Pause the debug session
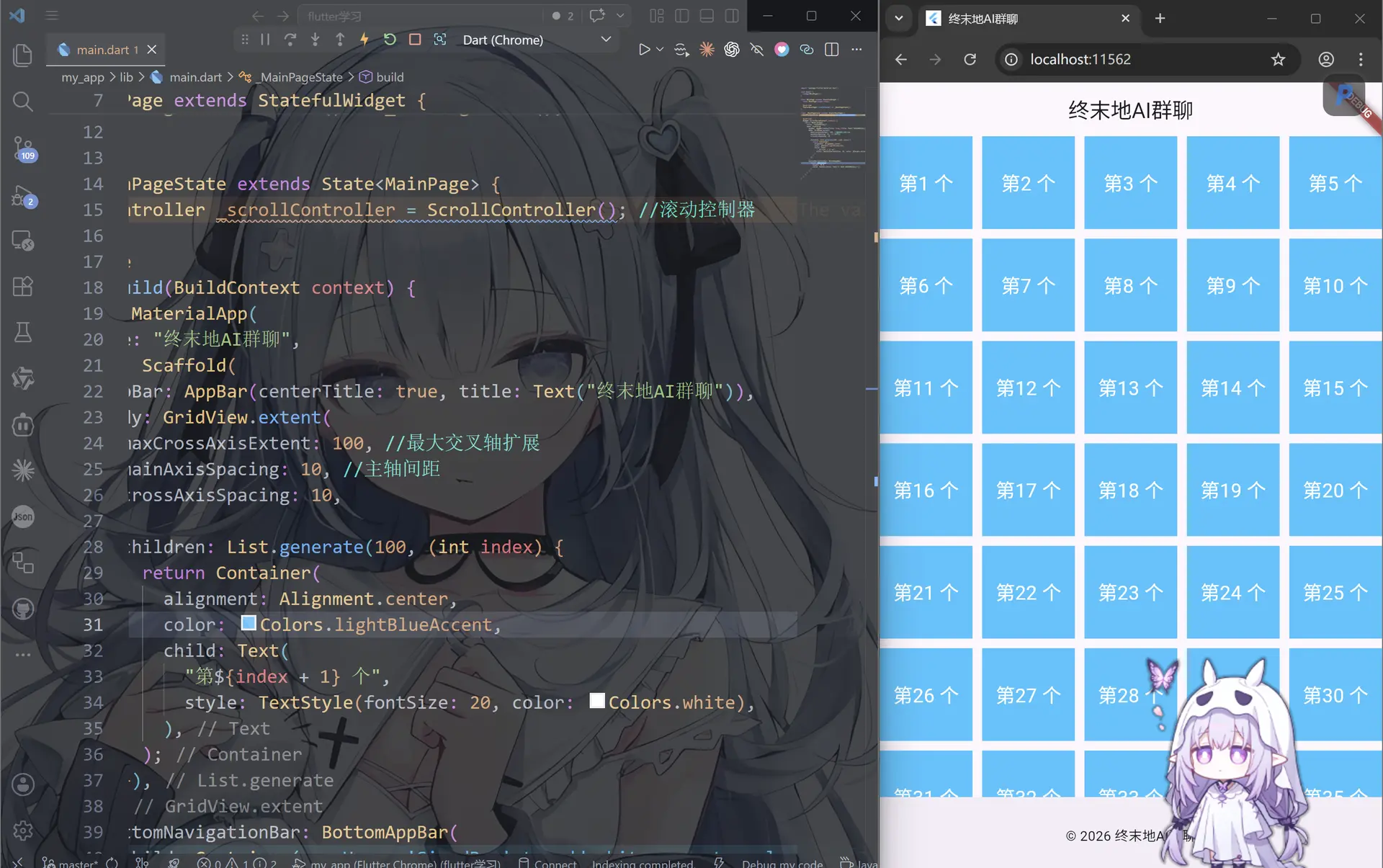Viewport: 1383px width, 868px height. [x=265, y=40]
